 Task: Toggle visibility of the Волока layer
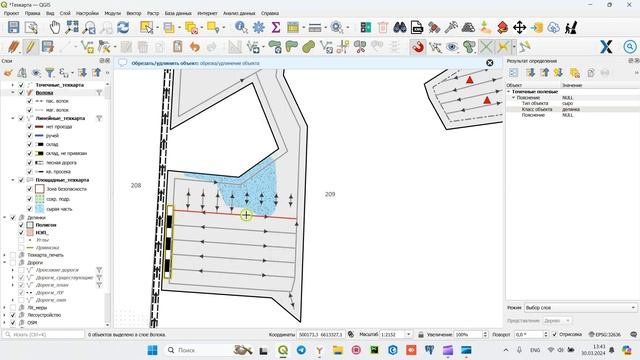[21, 93]
